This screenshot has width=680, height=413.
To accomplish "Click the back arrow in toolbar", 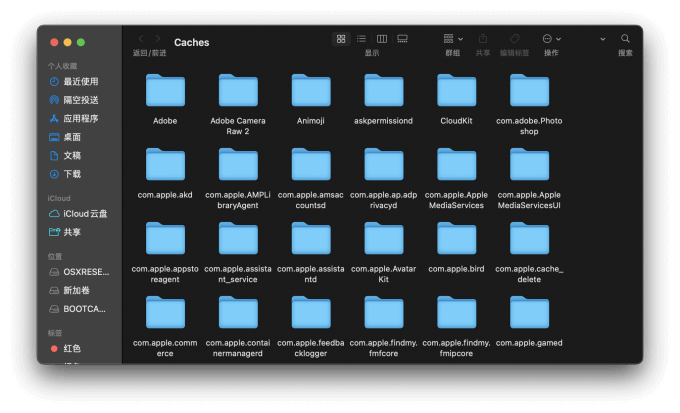I will pos(141,39).
